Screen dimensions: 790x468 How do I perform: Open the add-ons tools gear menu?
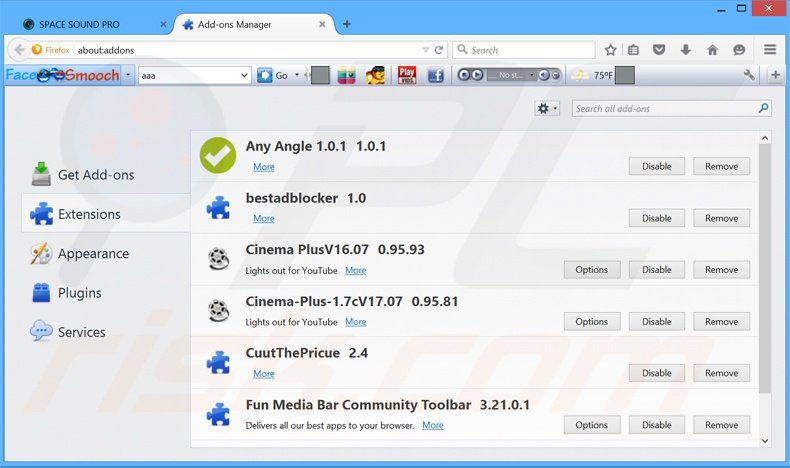pyautogui.click(x=547, y=108)
